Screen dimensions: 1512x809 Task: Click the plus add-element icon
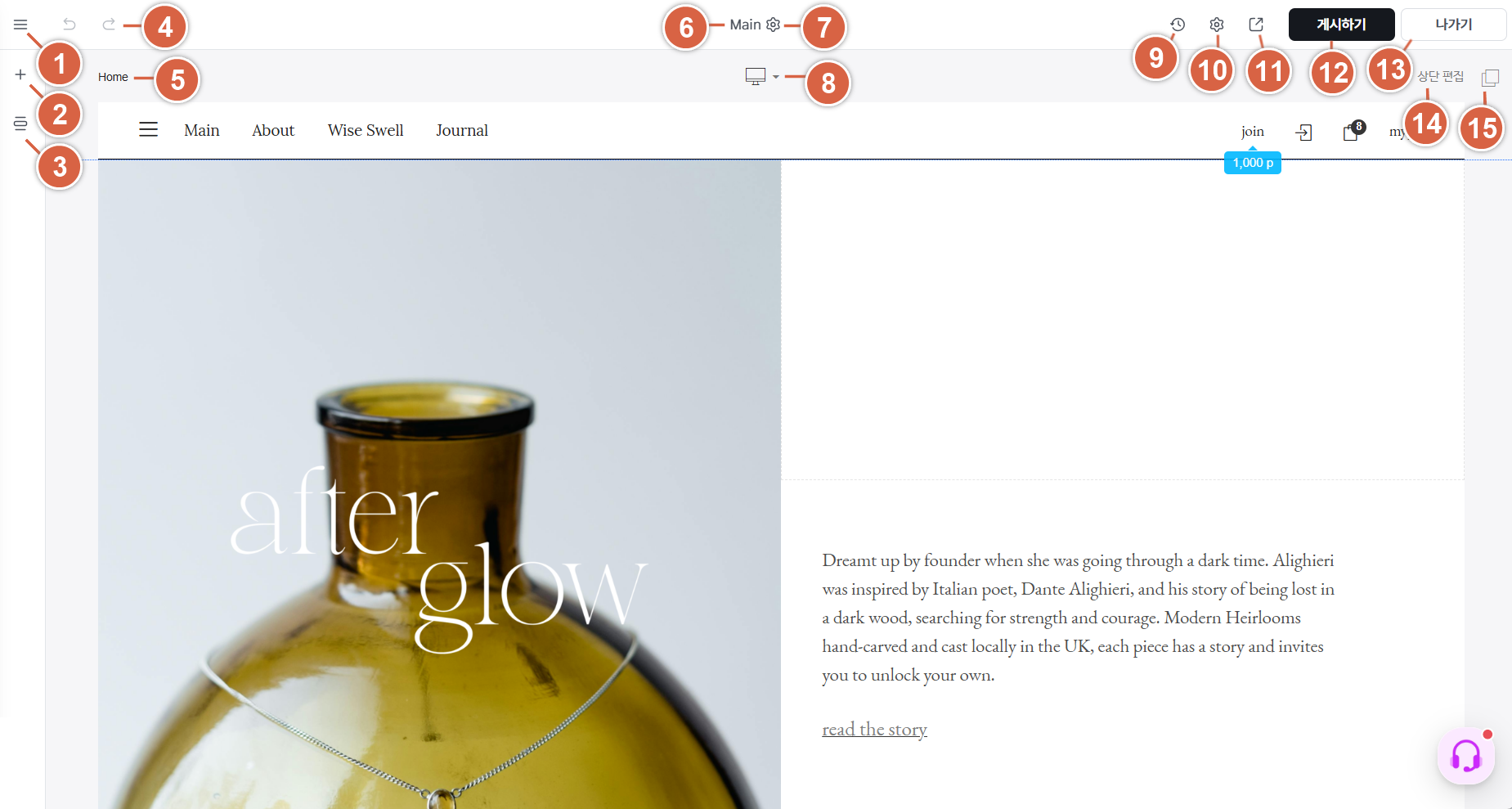coord(20,74)
